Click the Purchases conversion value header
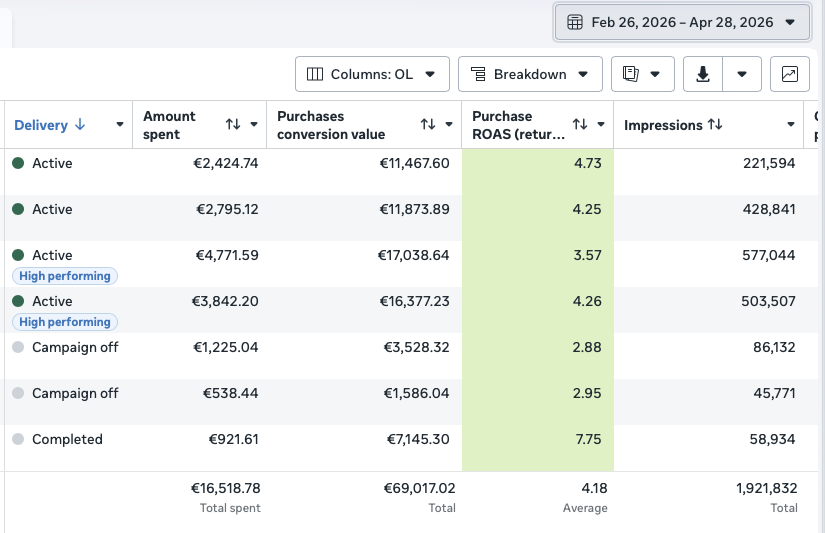Viewport: 825px width, 533px height. [331, 125]
